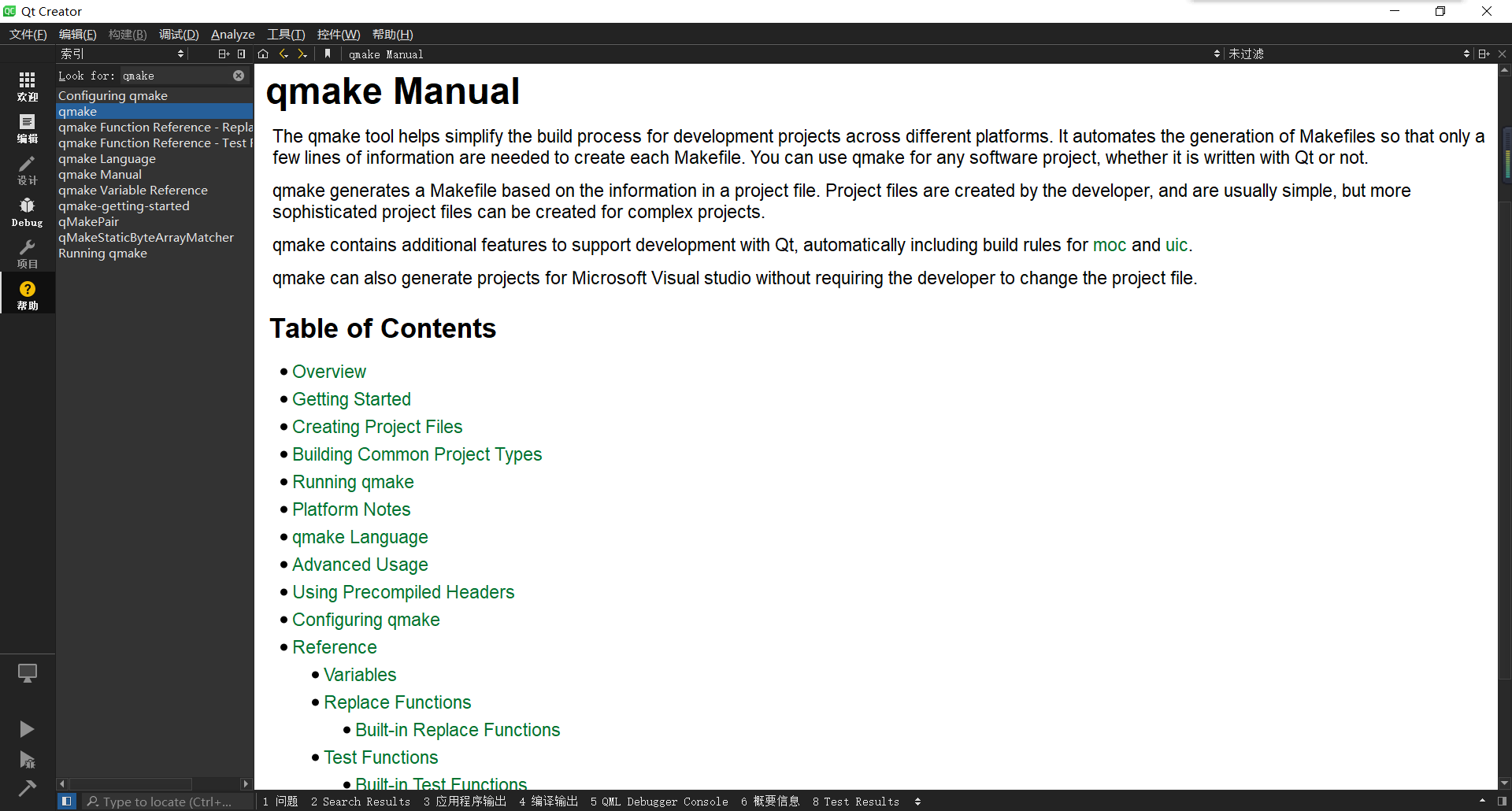Open the Advanced Usage link
This screenshot has height=811, width=1512.
coord(360,565)
